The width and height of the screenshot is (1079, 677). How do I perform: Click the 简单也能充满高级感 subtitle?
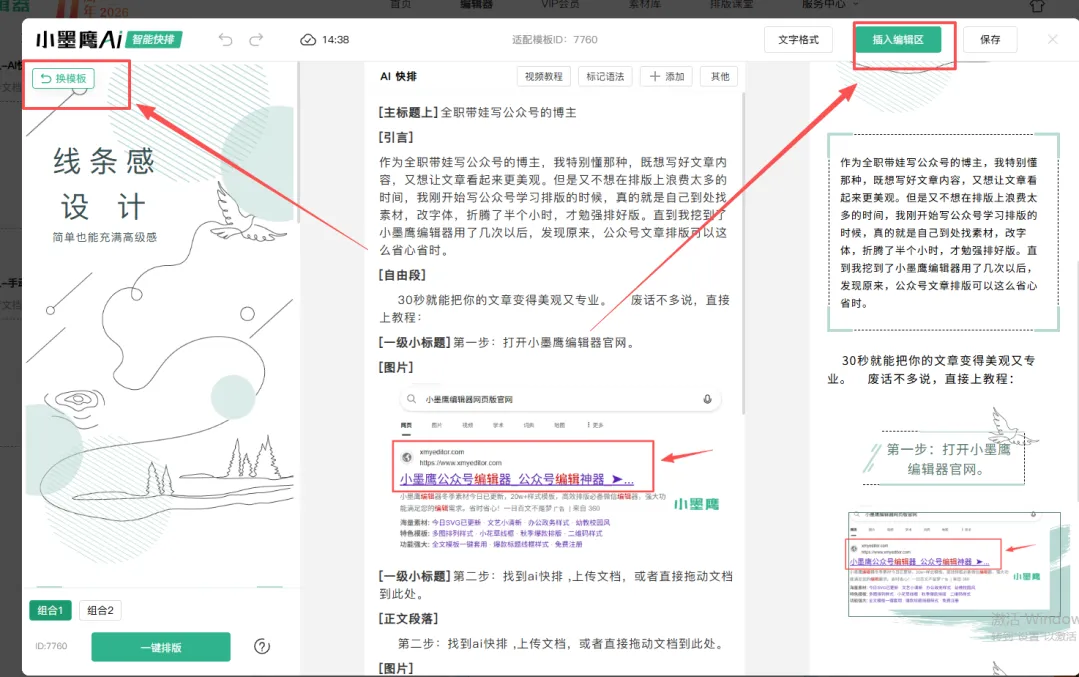105,237
